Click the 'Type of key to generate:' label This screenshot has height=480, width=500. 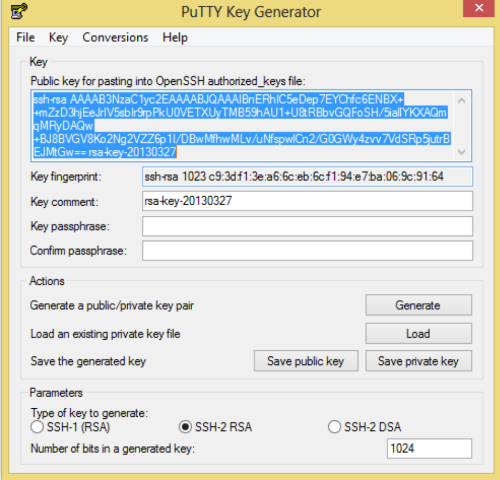coord(89,413)
